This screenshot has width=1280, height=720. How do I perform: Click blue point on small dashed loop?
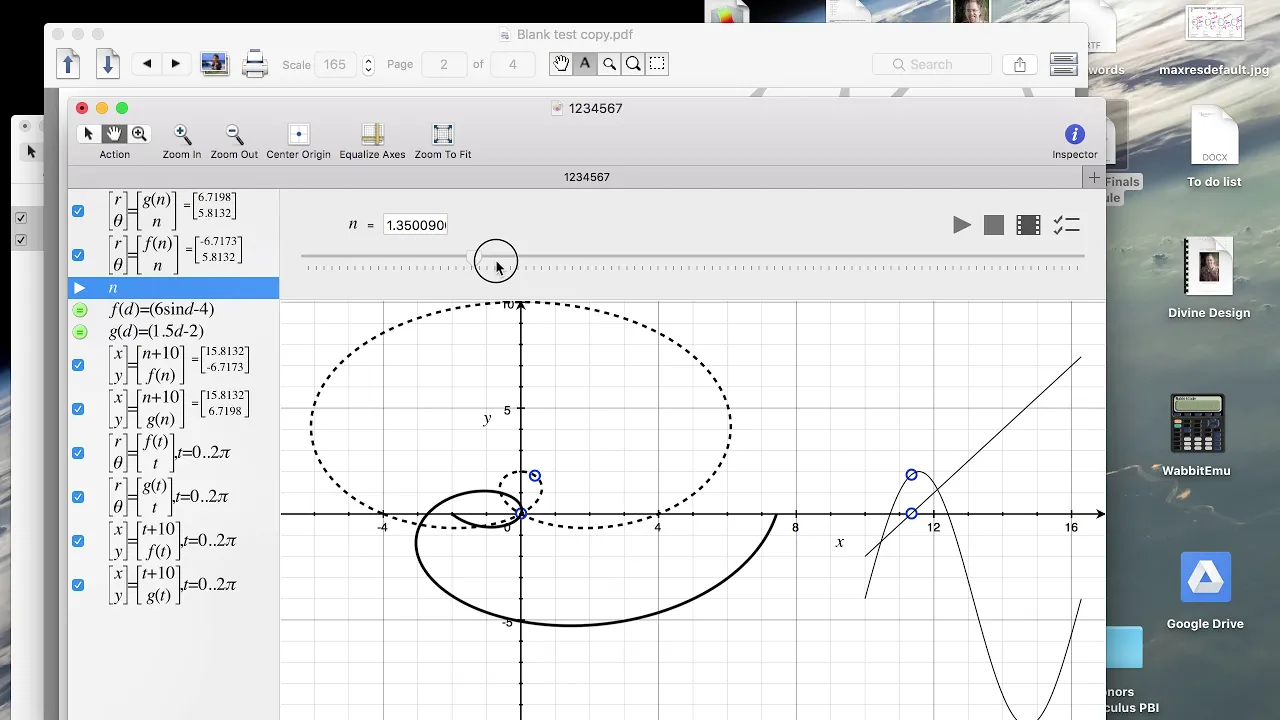(535, 476)
